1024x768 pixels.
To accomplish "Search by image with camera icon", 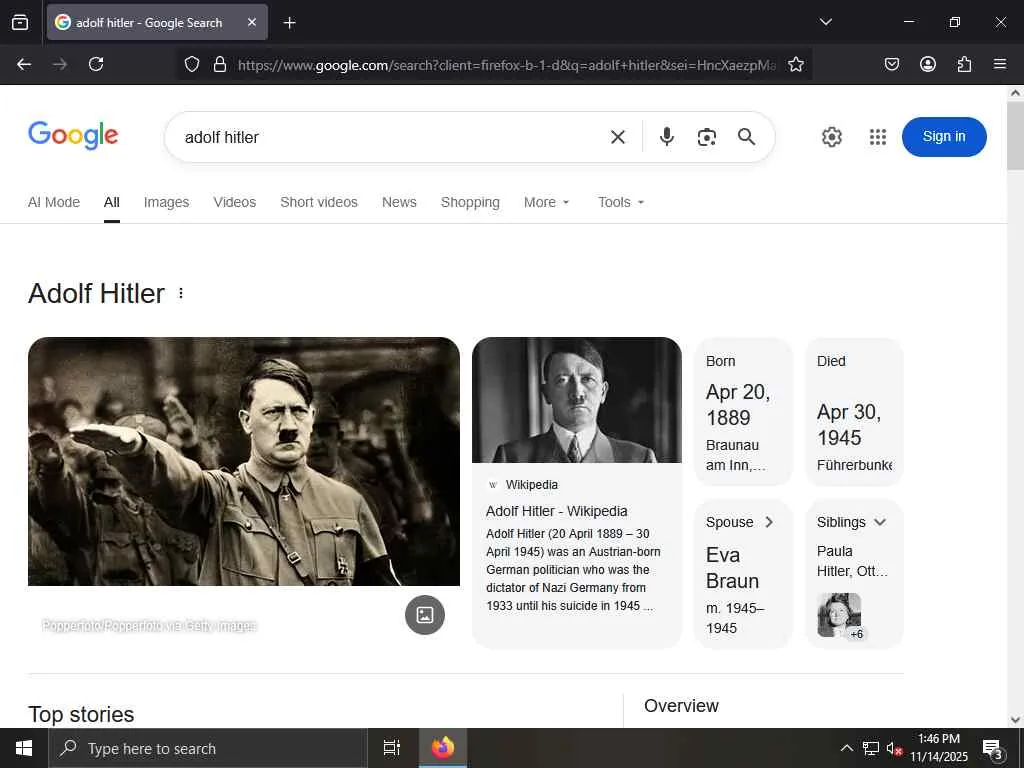I will point(707,137).
